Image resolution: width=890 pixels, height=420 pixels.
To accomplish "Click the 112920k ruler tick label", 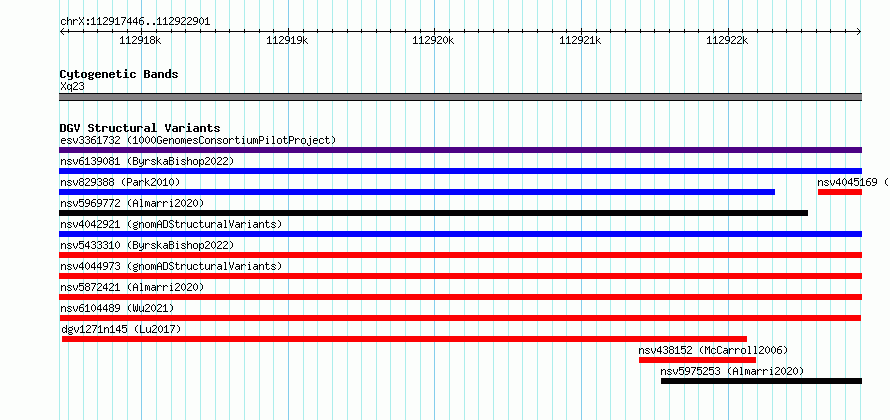I will [434, 40].
